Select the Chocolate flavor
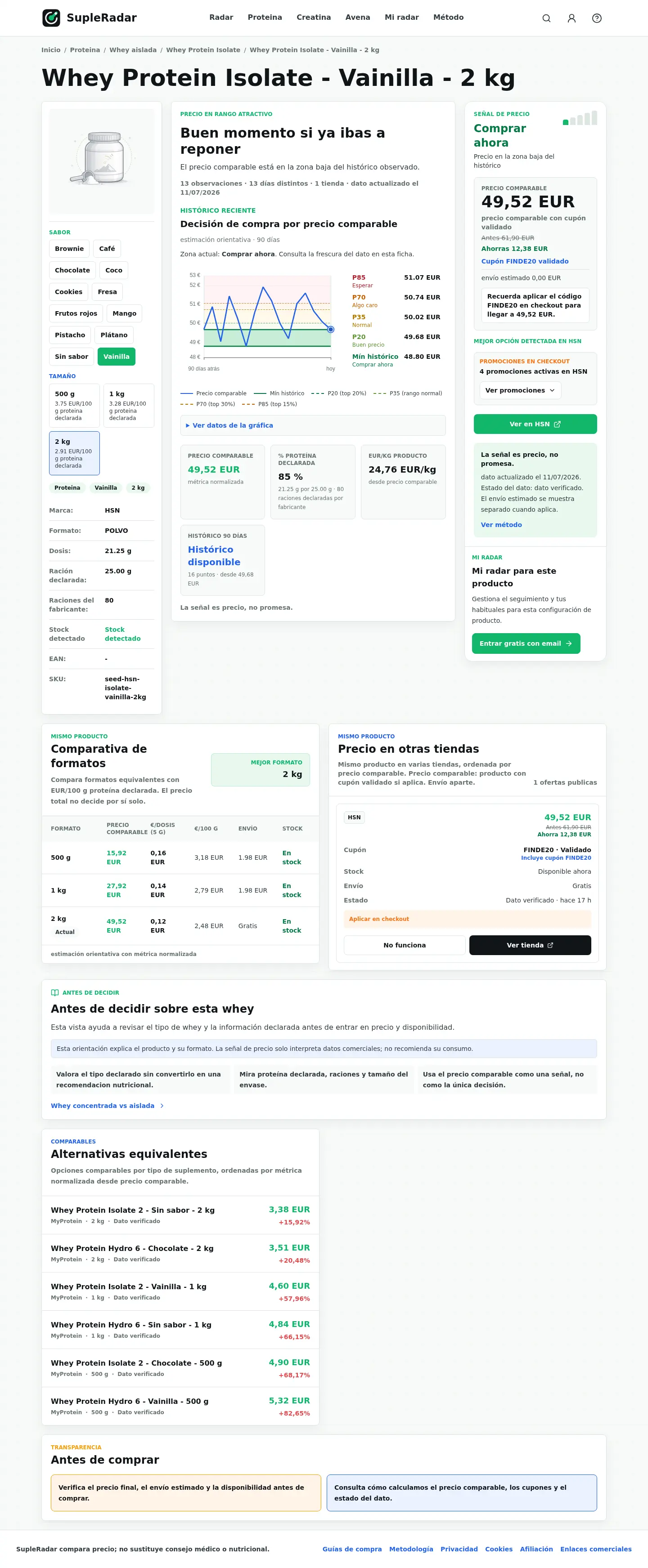The width and height of the screenshot is (648, 1568). [x=72, y=270]
